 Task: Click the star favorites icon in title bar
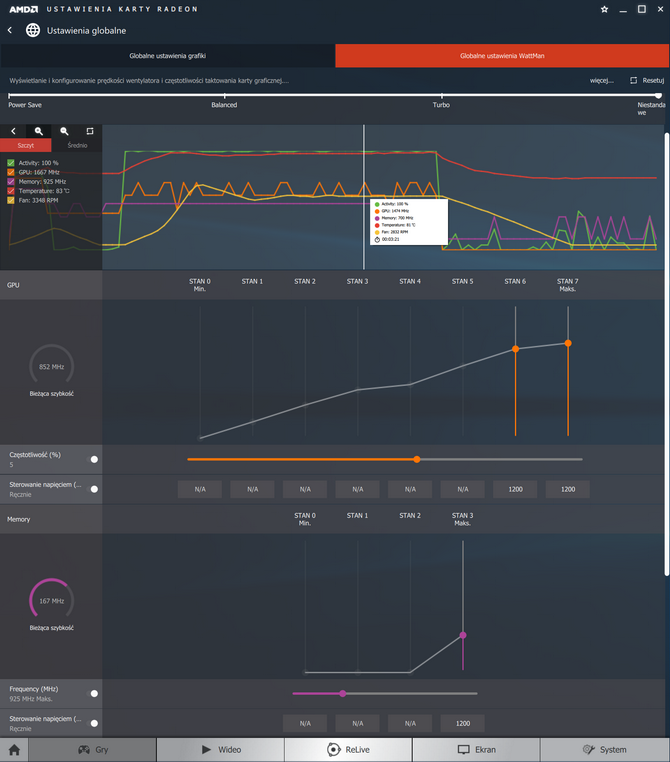(604, 9)
